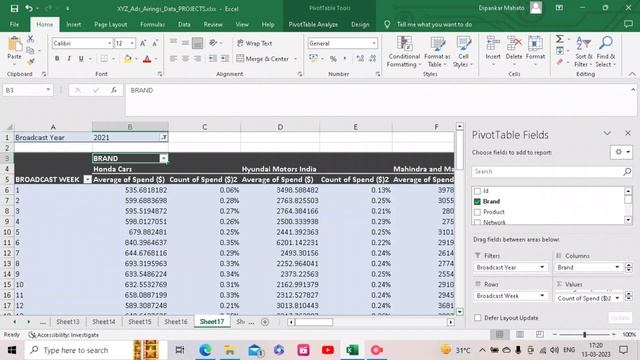Image resolution: width=640 pixels, height=360 pixels.
Task: Expand Brand field in Columns area
Action: point(617,267)
